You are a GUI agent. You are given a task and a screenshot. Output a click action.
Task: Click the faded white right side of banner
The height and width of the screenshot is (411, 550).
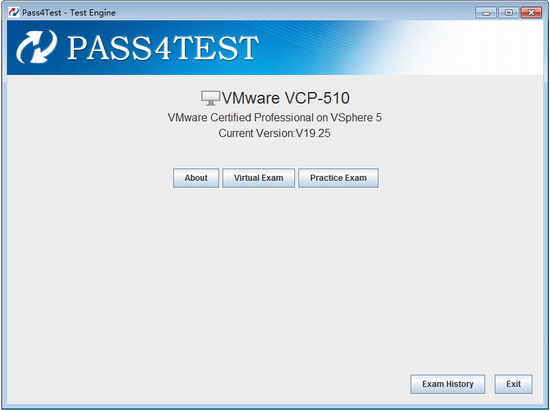tap(474, 47)
